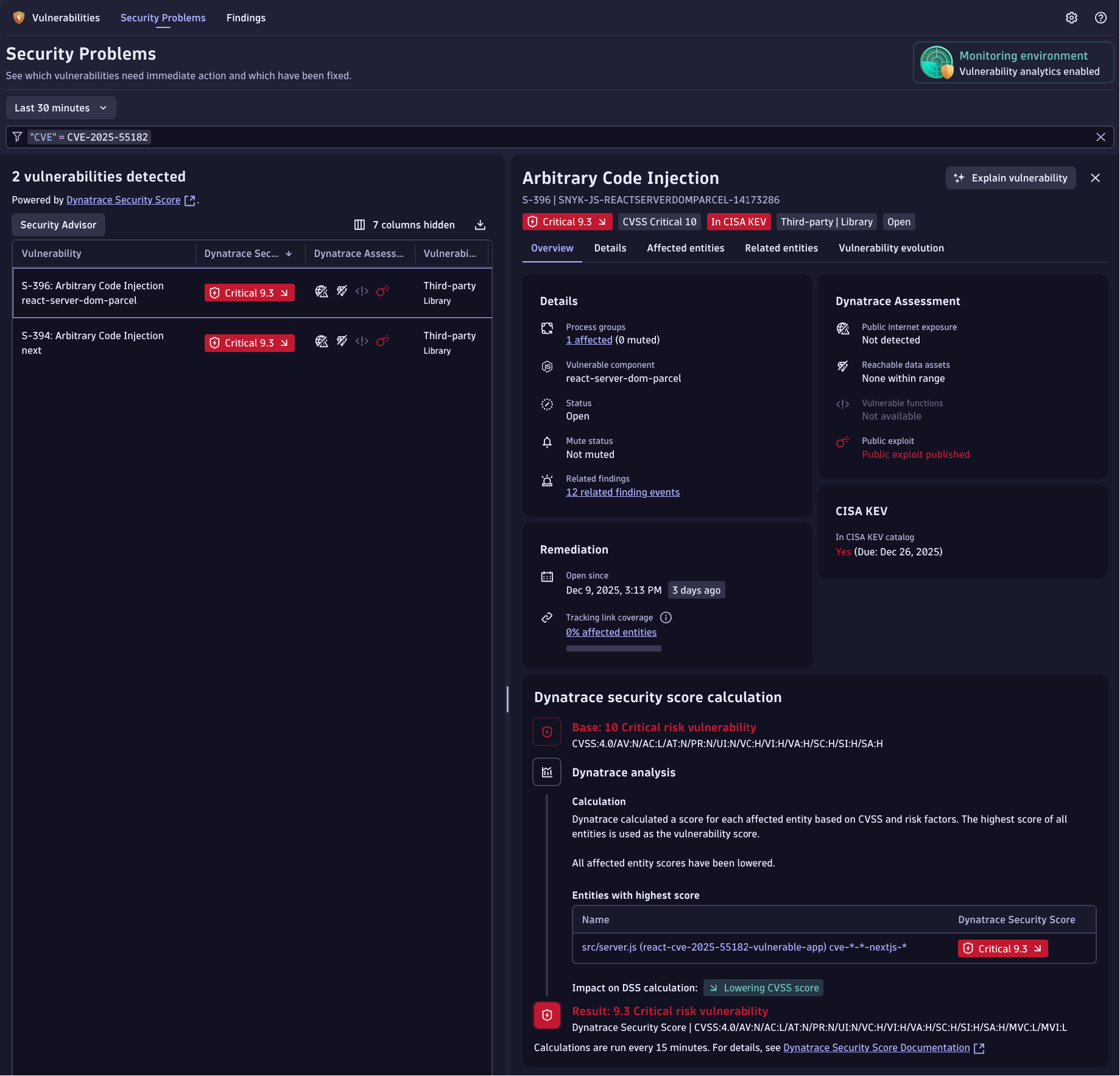
Task: Click the filter funnel icon
Action: [17, 137]
